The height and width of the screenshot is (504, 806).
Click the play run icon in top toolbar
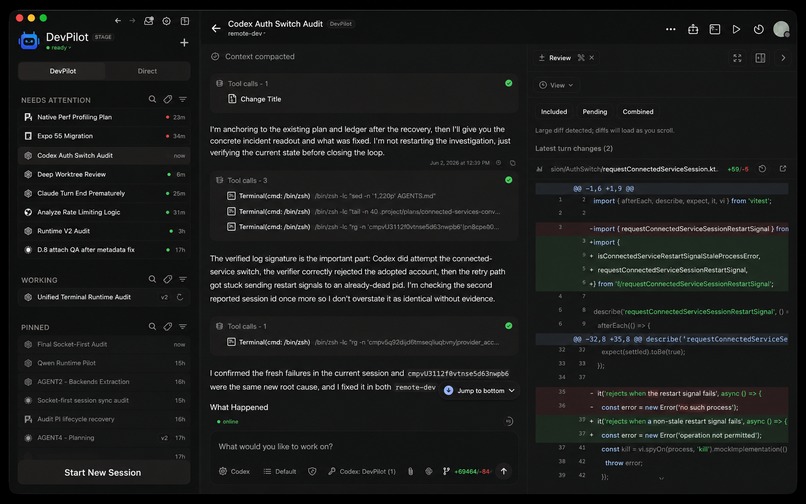coord(736,29)
